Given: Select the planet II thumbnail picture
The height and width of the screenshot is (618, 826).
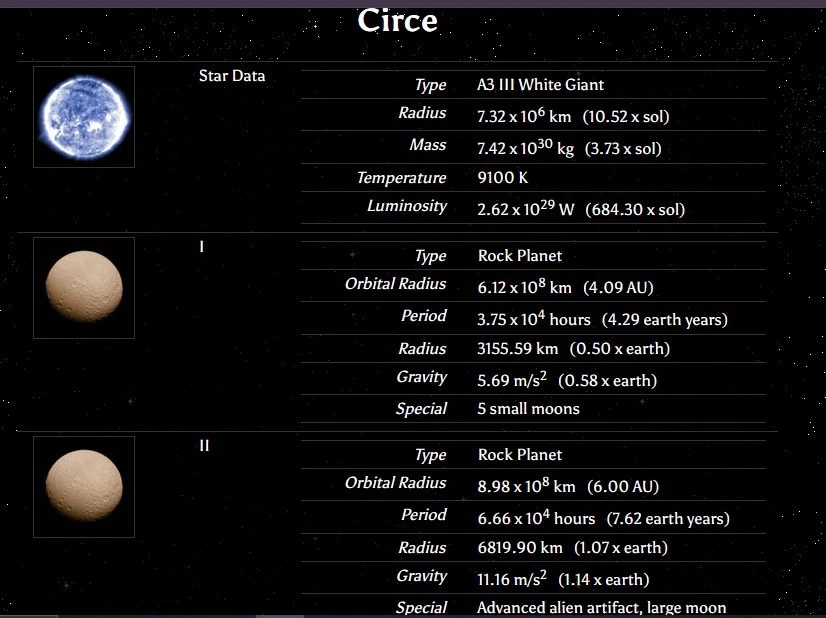Looking at the screenshot, I should click(83, 486).
